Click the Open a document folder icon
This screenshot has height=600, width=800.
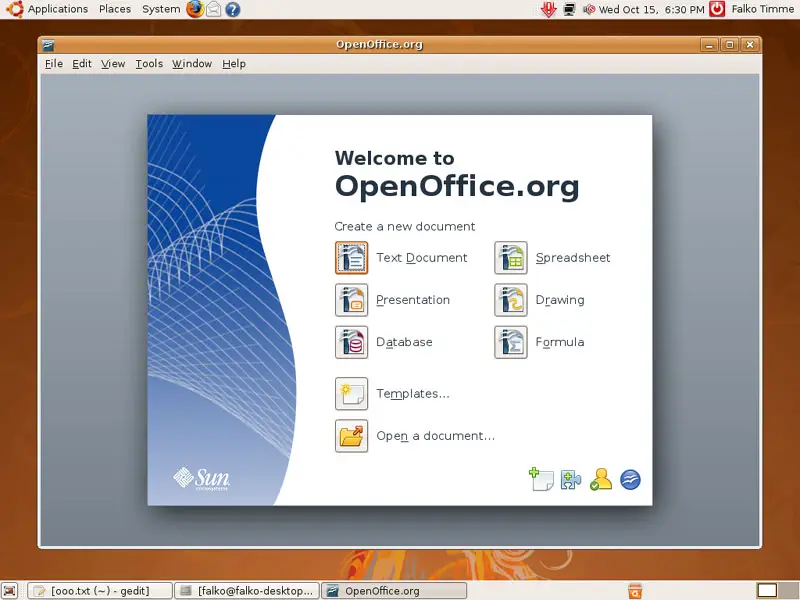(x=351, y=436)
